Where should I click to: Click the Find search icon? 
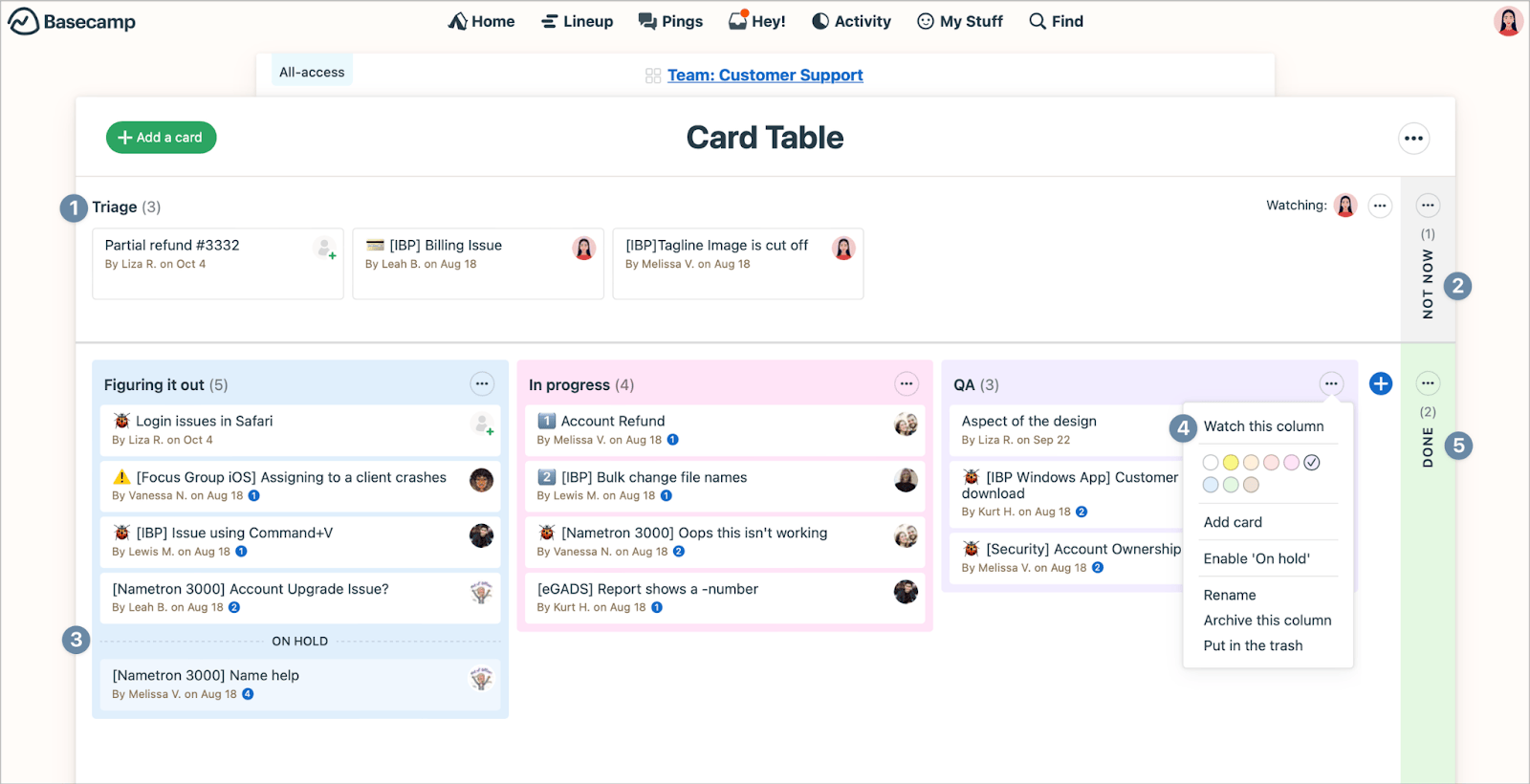pyautogui.click(x=1038, y=21)
